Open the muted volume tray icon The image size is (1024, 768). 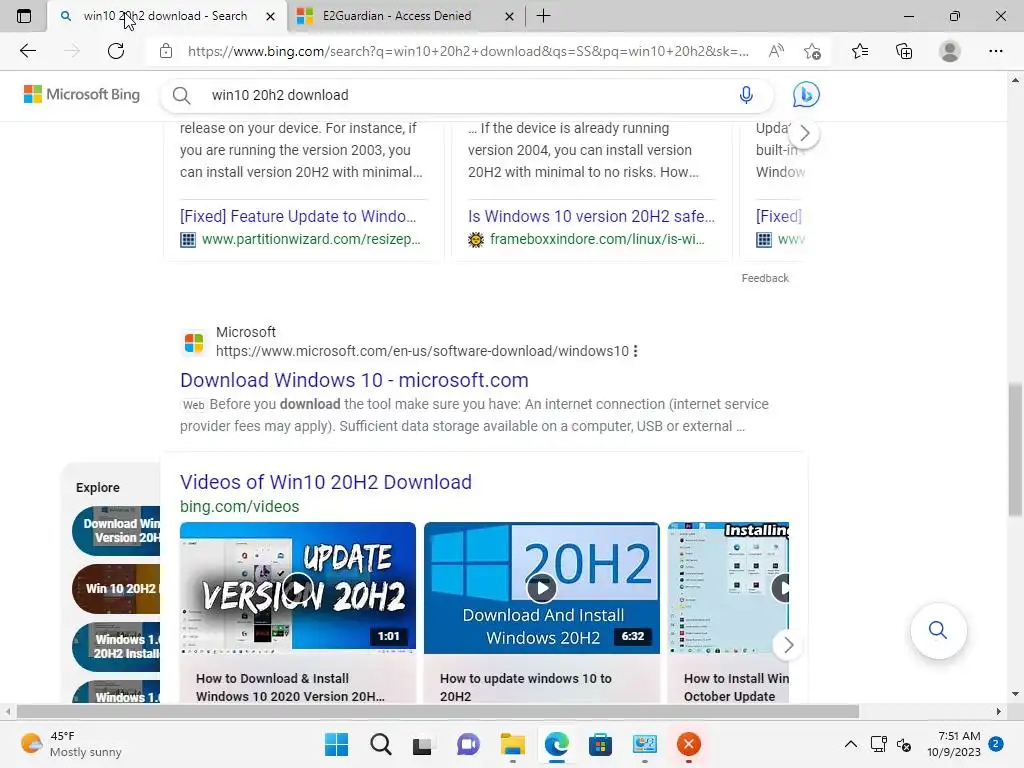[904, 744]
